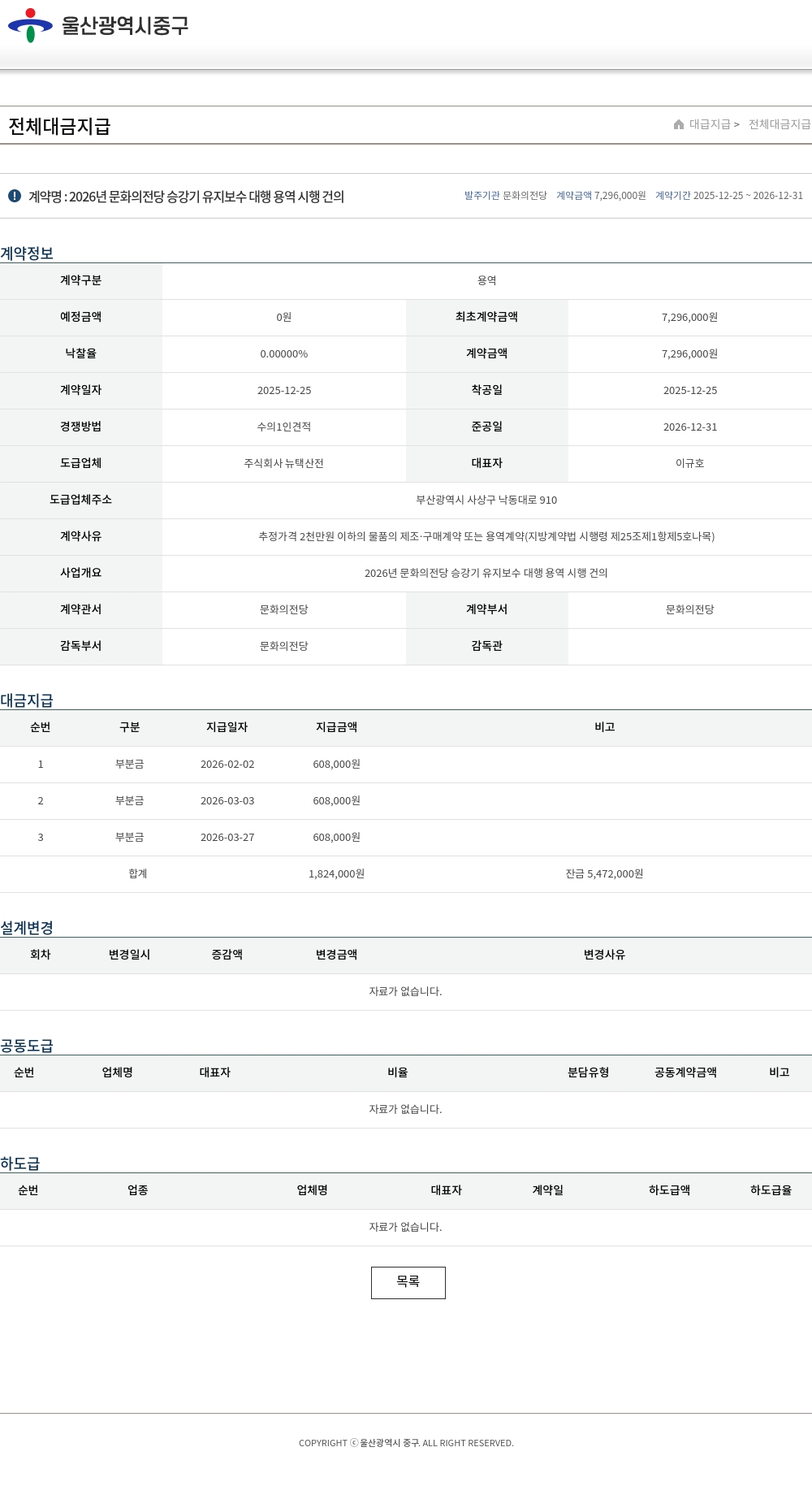Click the 전체대금지급 breadcrumb link
The width and height of the screenshot is (812, 1495).
tap(779, 124)
